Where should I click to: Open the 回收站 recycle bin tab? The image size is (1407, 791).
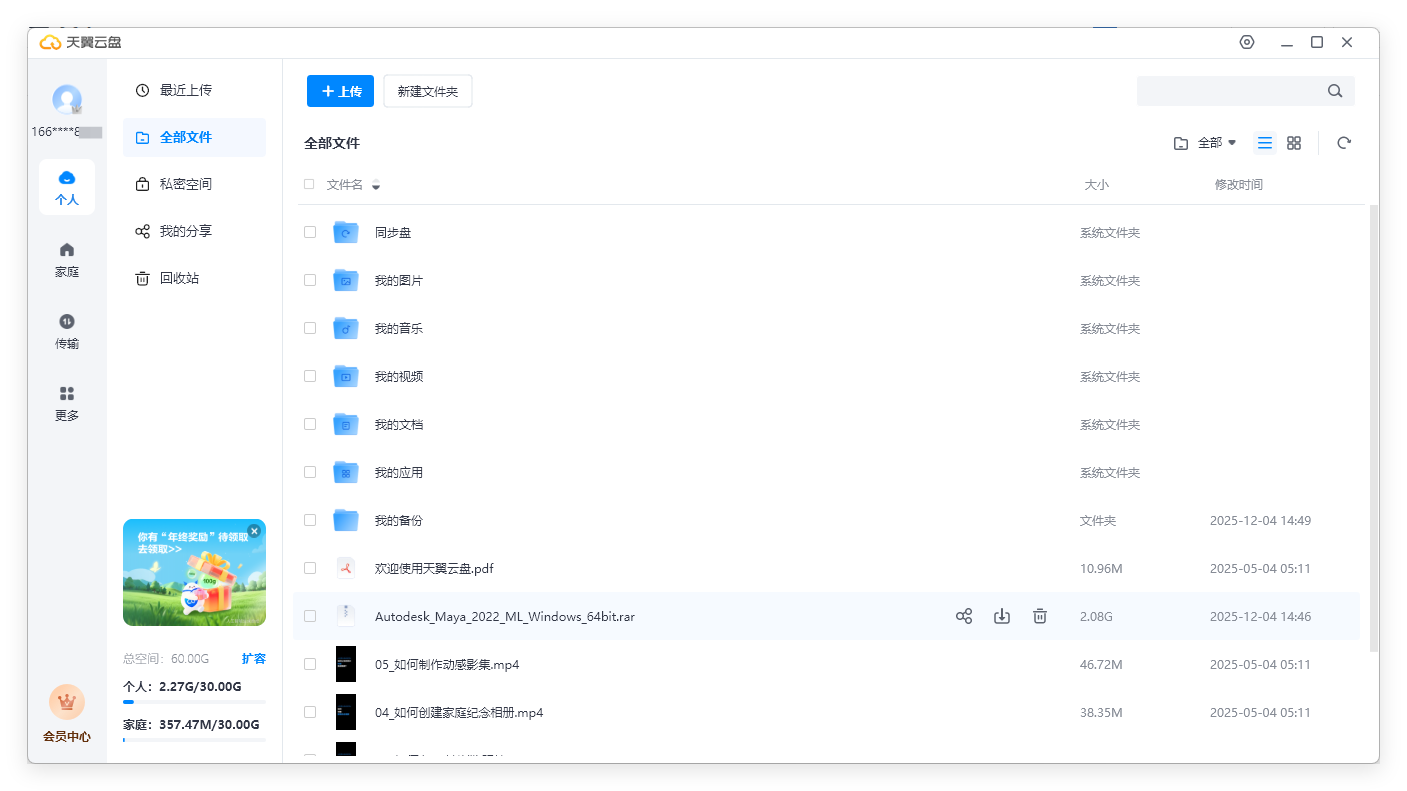point(179,278)
